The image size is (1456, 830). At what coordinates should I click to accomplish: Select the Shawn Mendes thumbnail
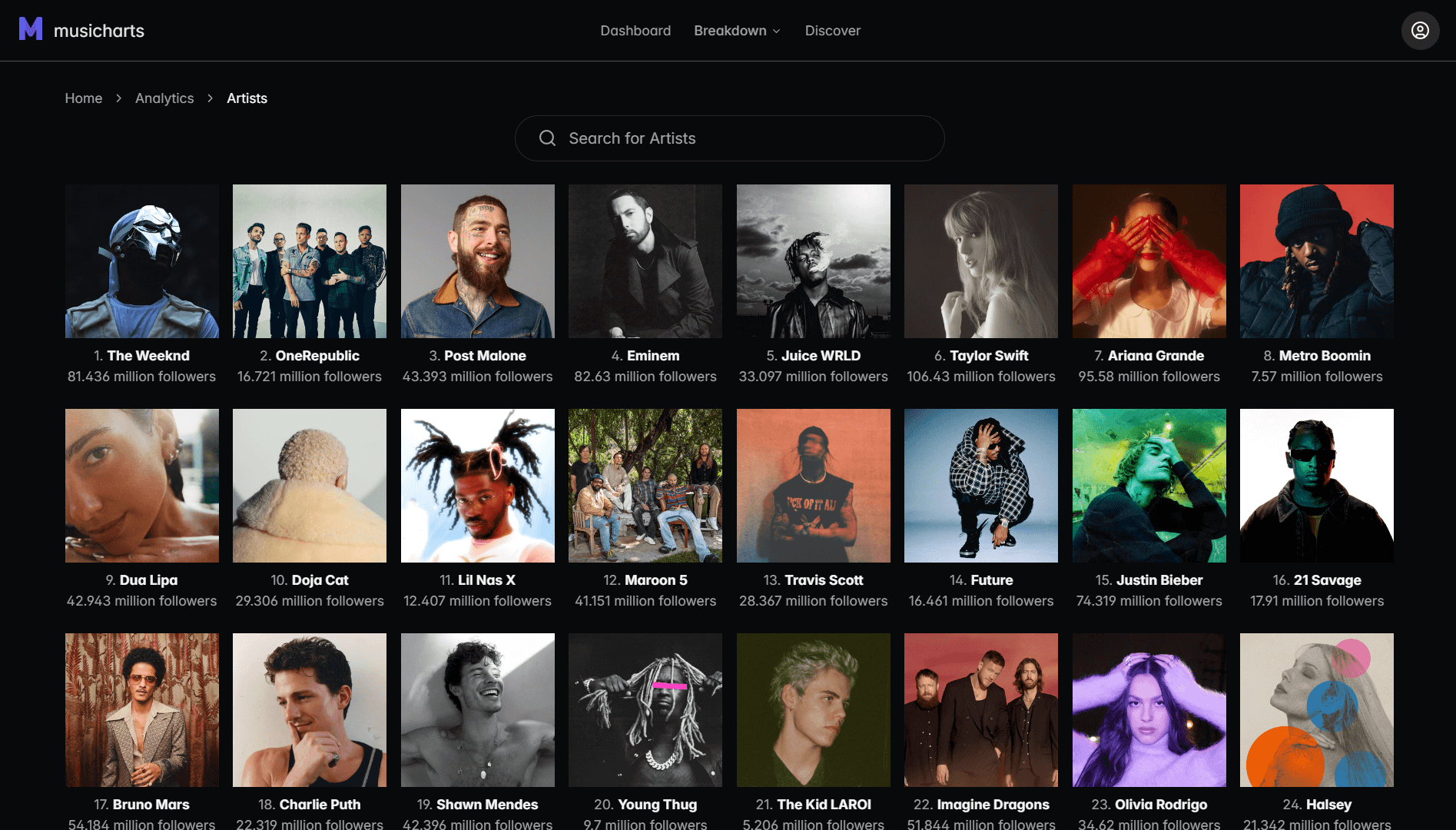coord(478,710)
